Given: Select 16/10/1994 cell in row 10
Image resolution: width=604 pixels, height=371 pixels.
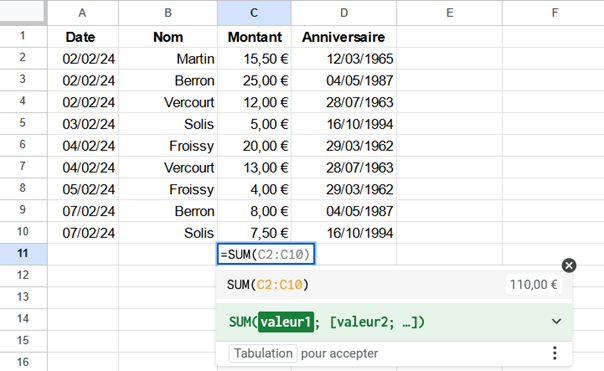Looking at the screenshot, I should 344,233.
